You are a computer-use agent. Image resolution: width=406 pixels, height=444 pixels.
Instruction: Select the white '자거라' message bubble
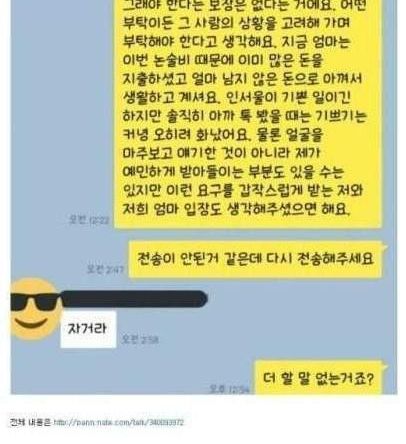coord(88,329)
